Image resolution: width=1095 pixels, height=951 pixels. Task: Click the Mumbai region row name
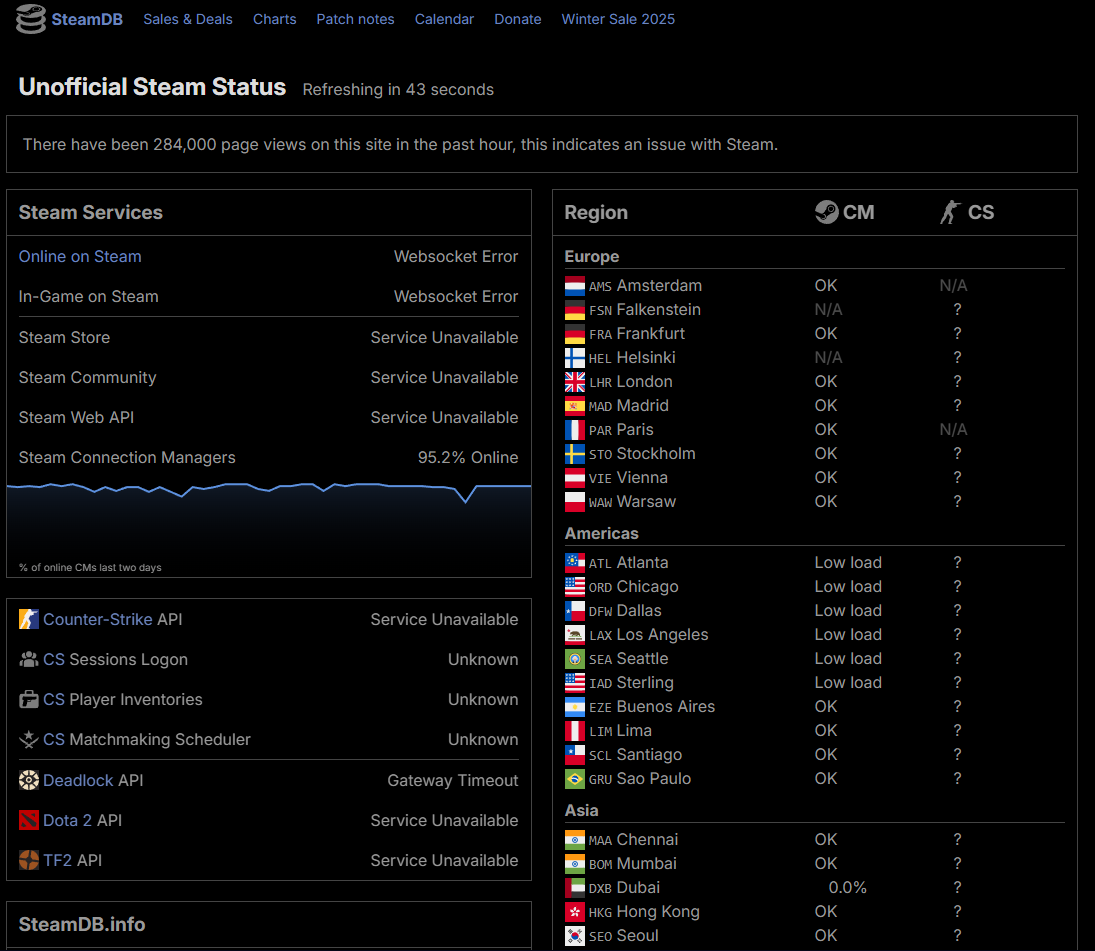coord(647,863)
